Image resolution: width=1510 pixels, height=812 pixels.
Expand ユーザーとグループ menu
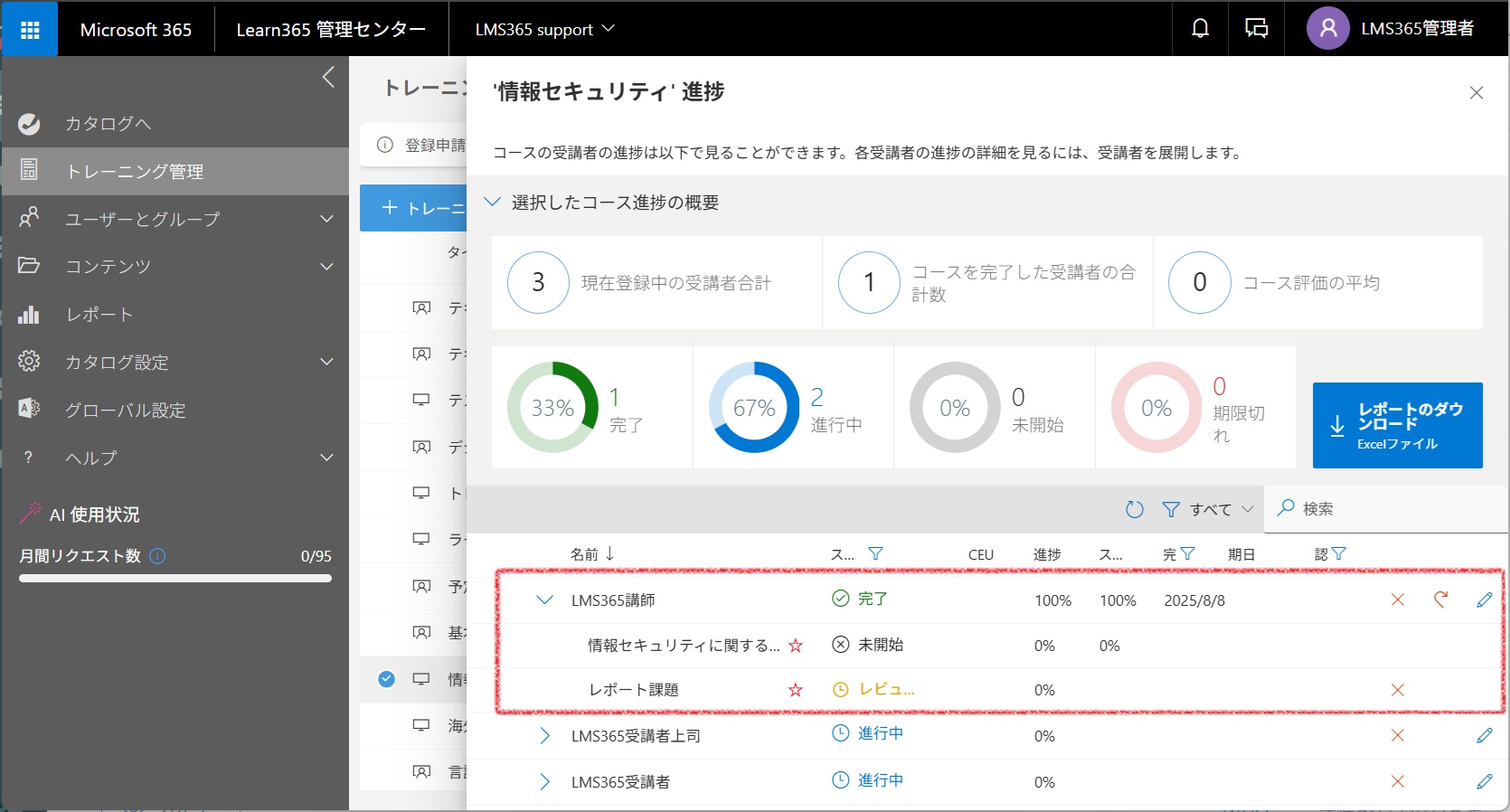click(175, 219)
